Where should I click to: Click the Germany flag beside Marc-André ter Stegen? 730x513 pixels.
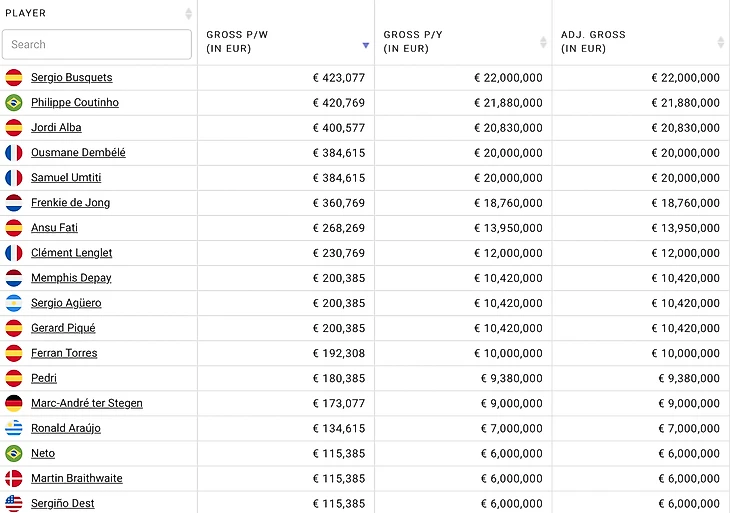coord(14,403)
